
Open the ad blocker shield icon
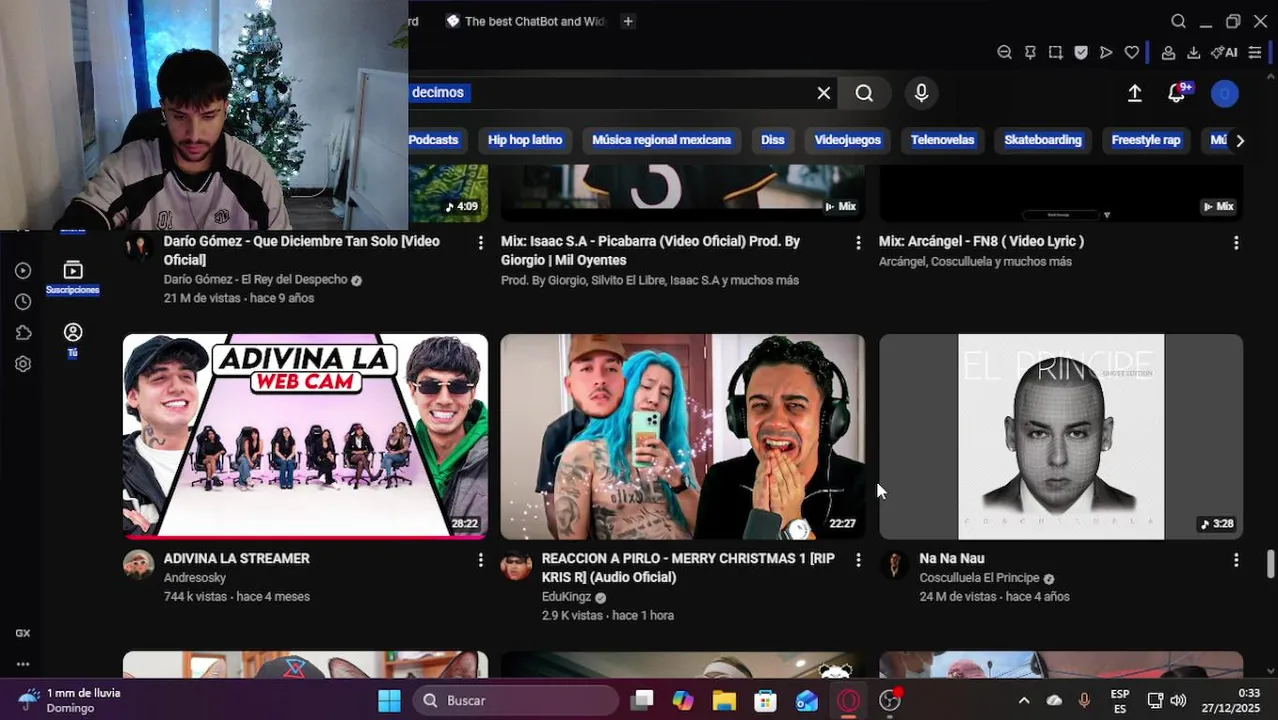(x=1081, y=53)
